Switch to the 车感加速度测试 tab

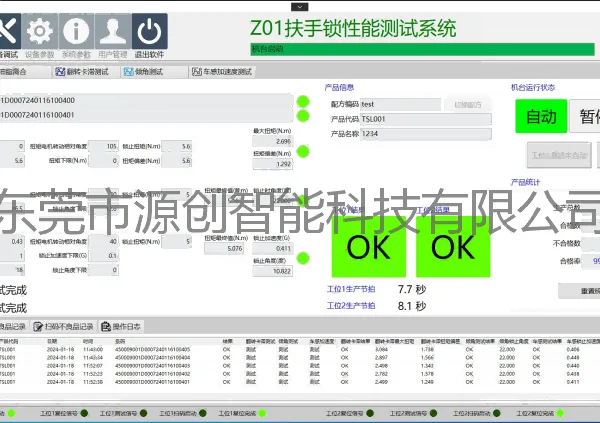coord(222,72)
